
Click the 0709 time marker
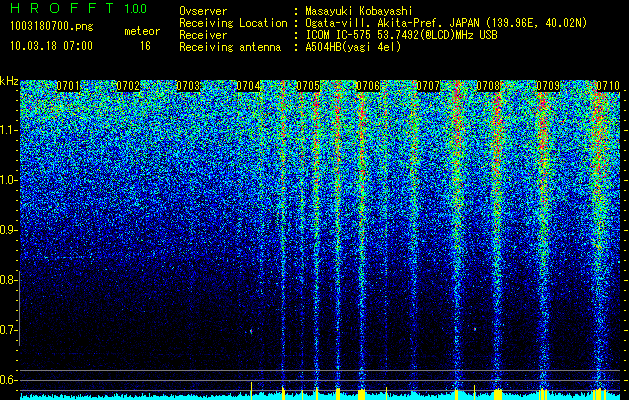(x=548, y=86)
